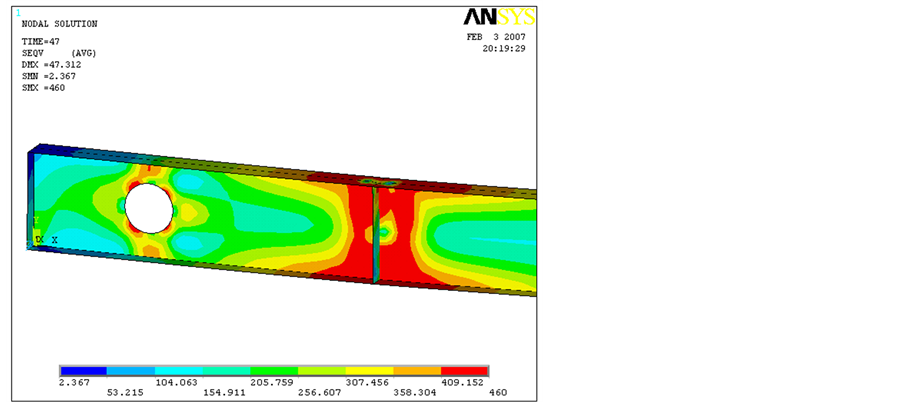Click the circular hole in the beam web

coord(148,208)
